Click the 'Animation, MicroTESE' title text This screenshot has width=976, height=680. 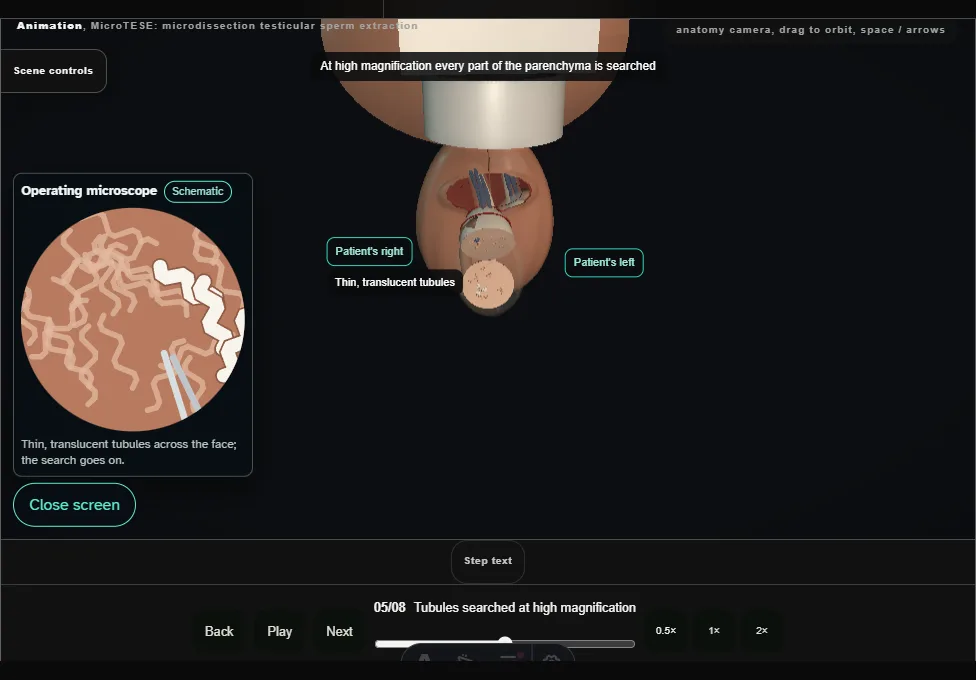click(x=217, y=26)
